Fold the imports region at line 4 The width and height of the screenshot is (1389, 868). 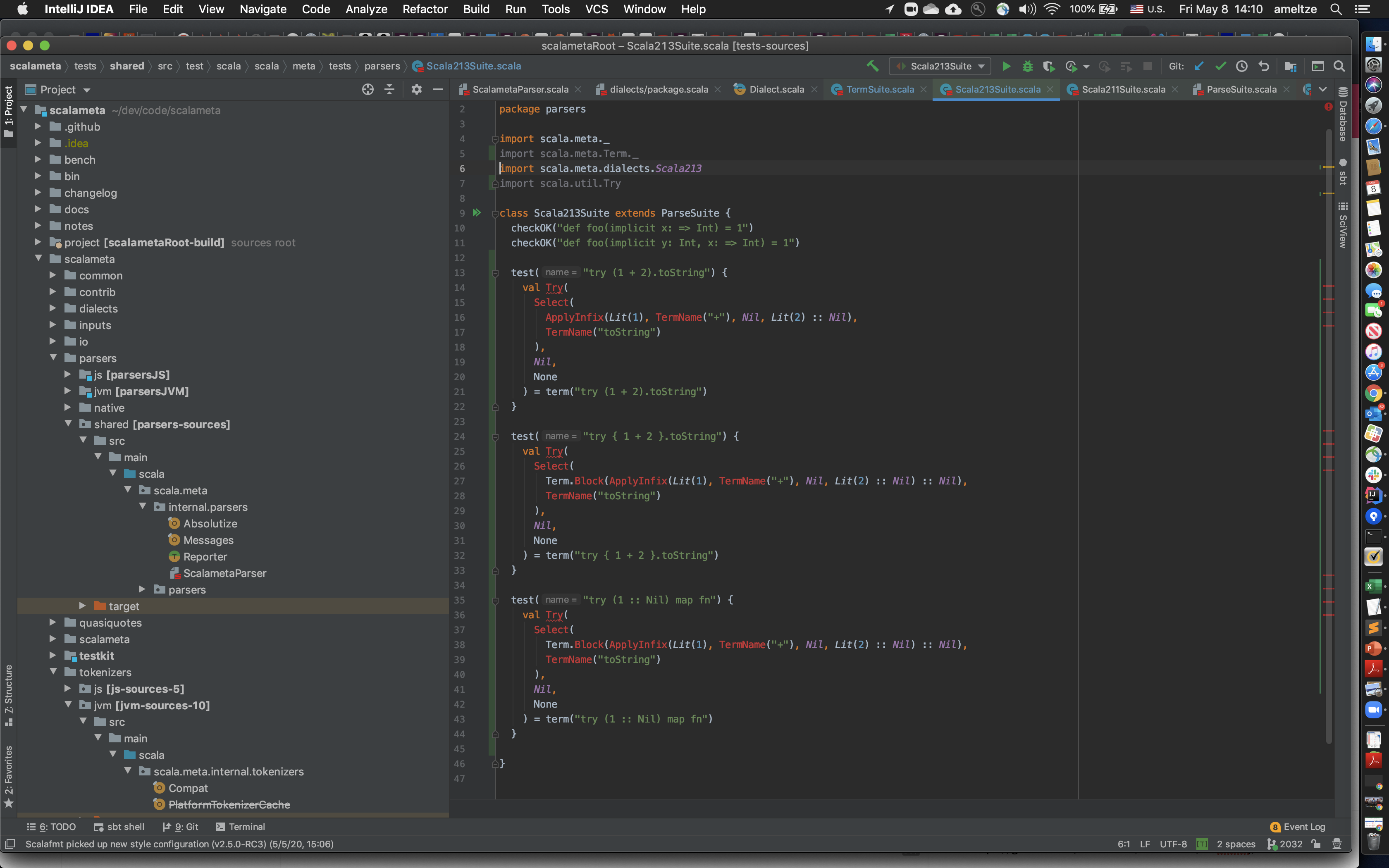click(495, 139)
